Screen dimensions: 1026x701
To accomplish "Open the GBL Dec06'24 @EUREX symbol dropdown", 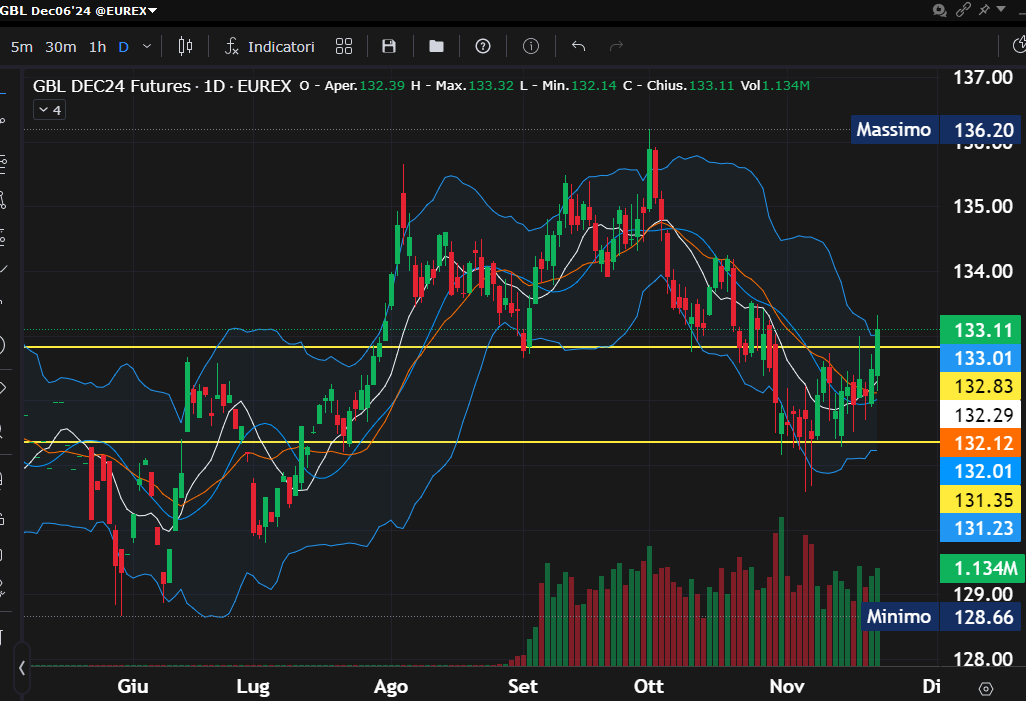I will [x=79, y=10].
